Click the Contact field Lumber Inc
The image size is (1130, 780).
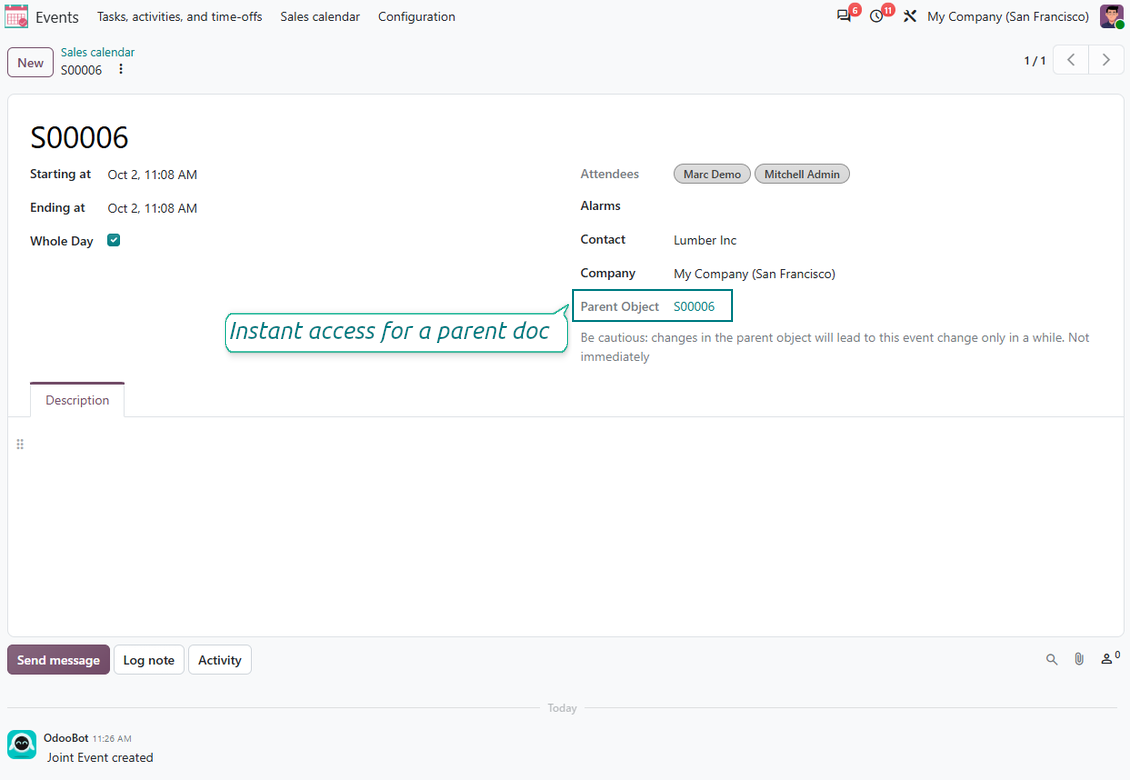coord(705,240)
